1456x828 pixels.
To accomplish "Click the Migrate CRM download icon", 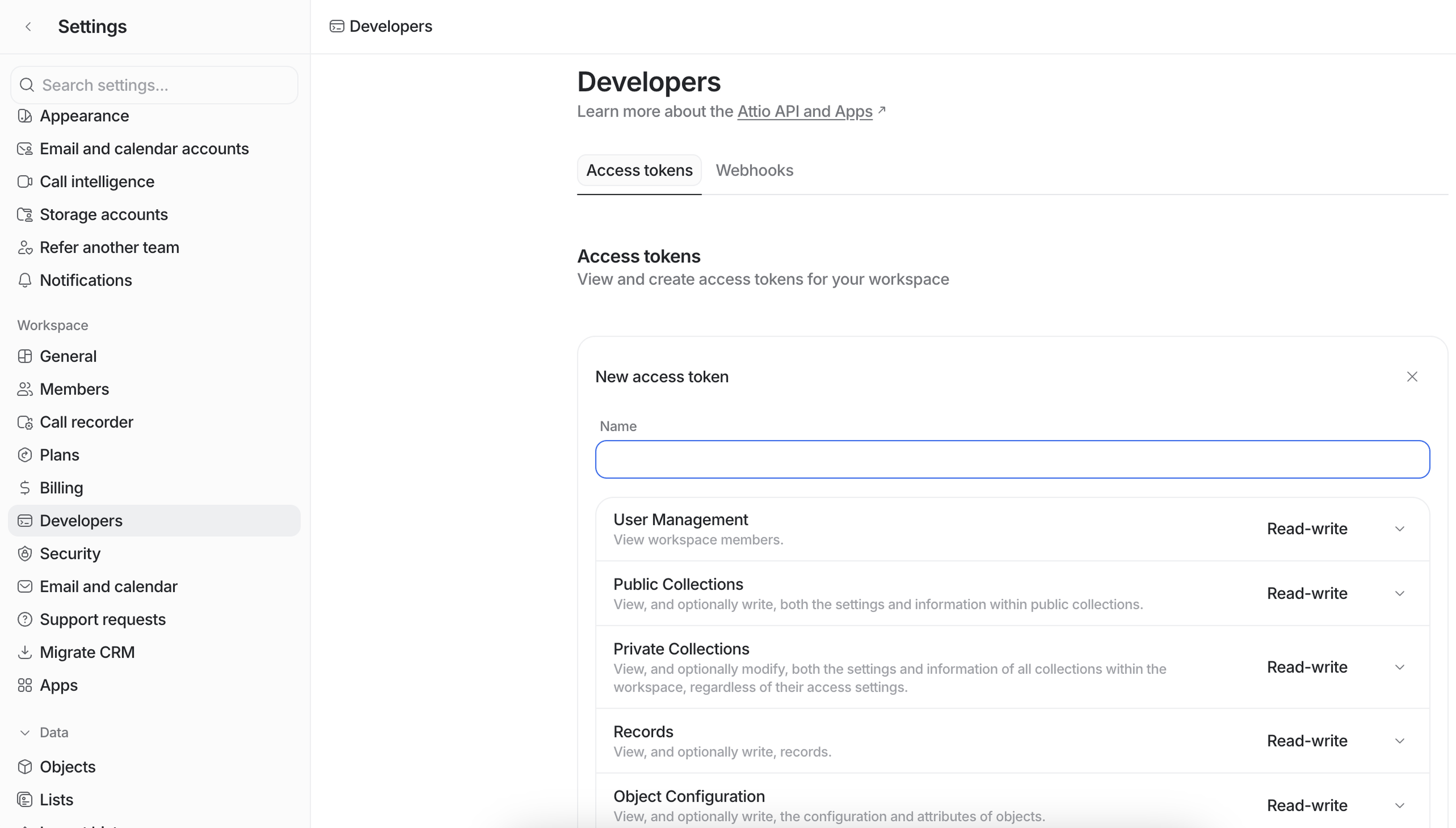I will 25,652.
